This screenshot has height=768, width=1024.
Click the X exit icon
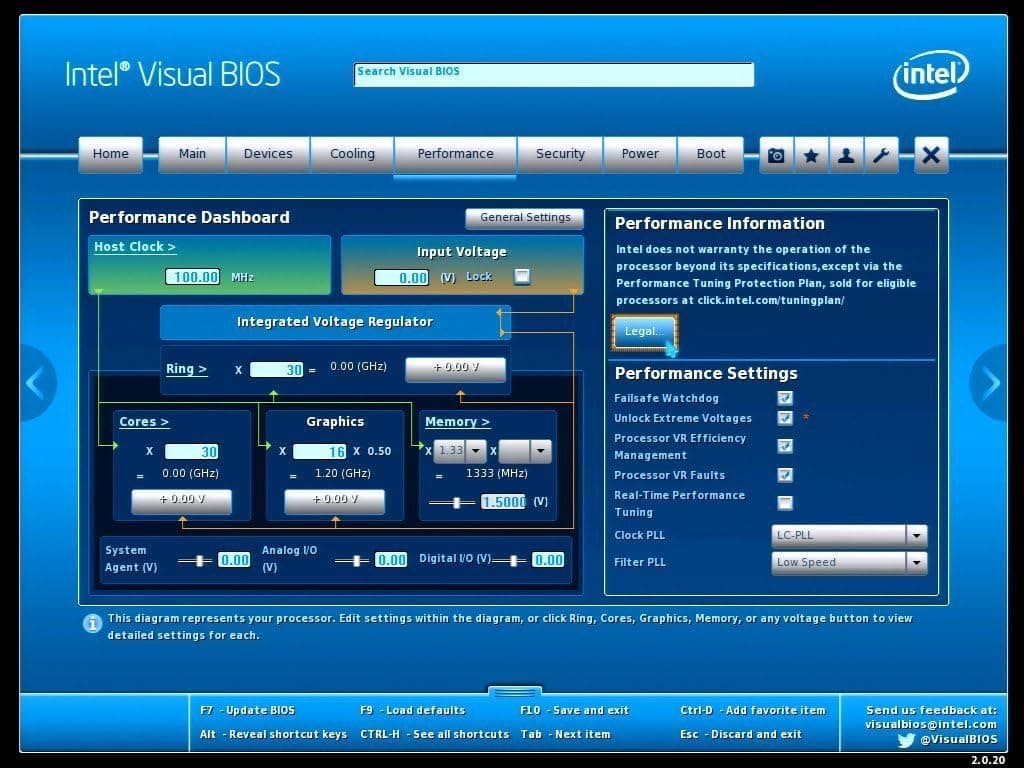pyautogui.click(x=931, y=155)
